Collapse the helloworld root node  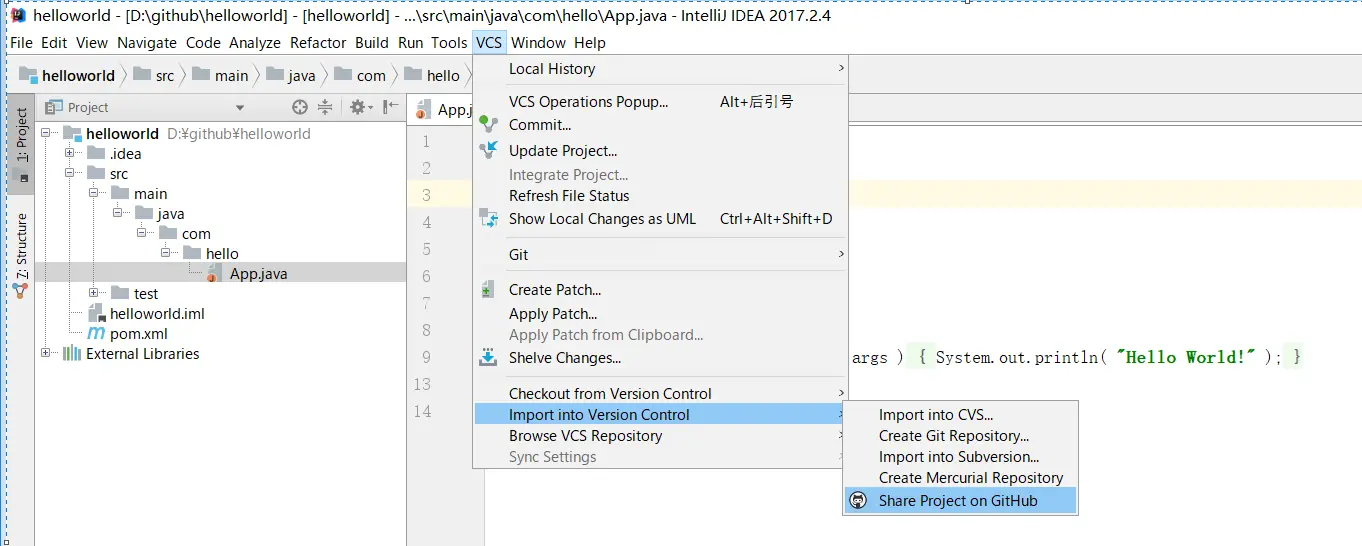pyautogui.click(x=46, y=133)
